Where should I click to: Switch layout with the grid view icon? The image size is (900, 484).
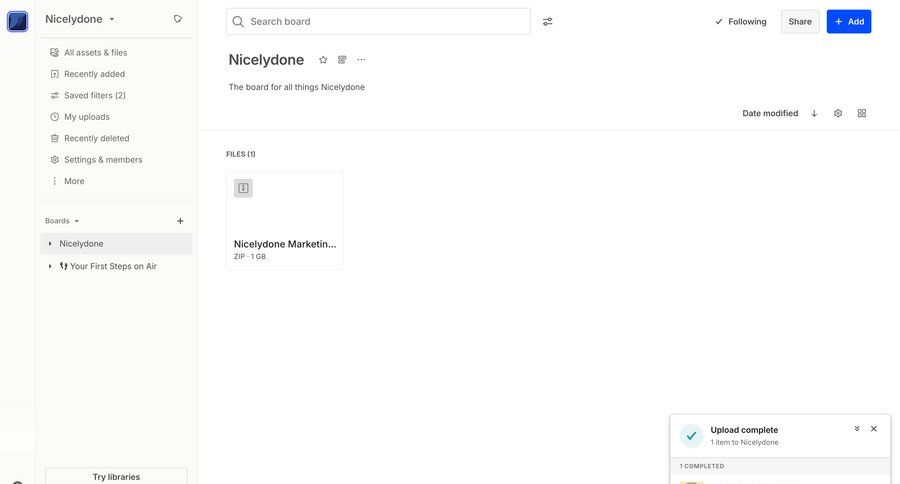862,113
